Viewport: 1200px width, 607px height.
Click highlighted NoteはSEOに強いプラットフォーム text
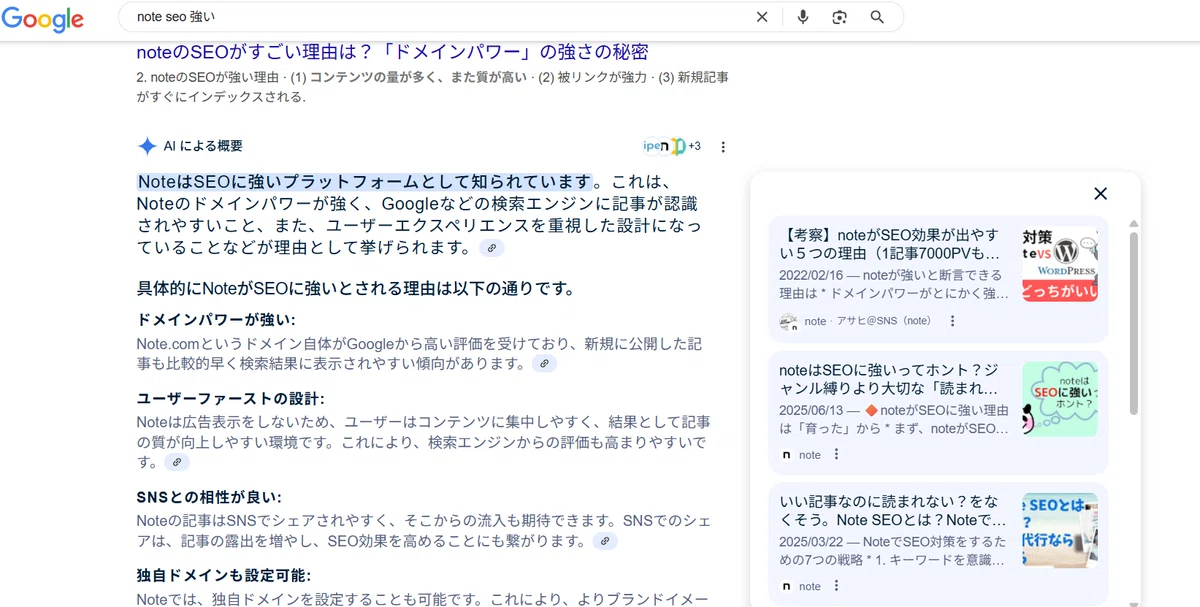click(x=365, y=181)
